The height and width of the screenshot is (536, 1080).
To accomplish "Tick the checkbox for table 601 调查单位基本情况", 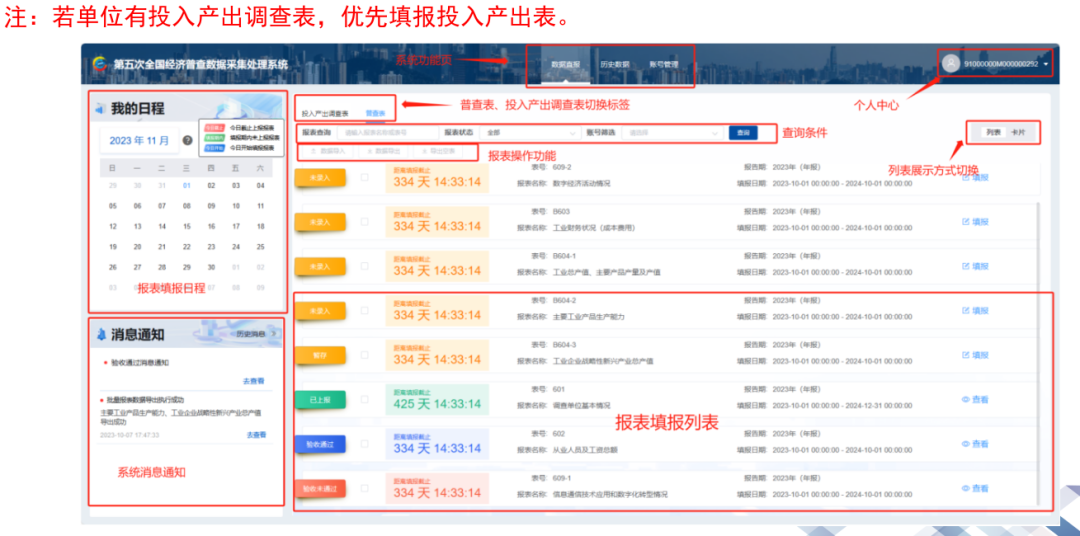I will pos(364,399).
